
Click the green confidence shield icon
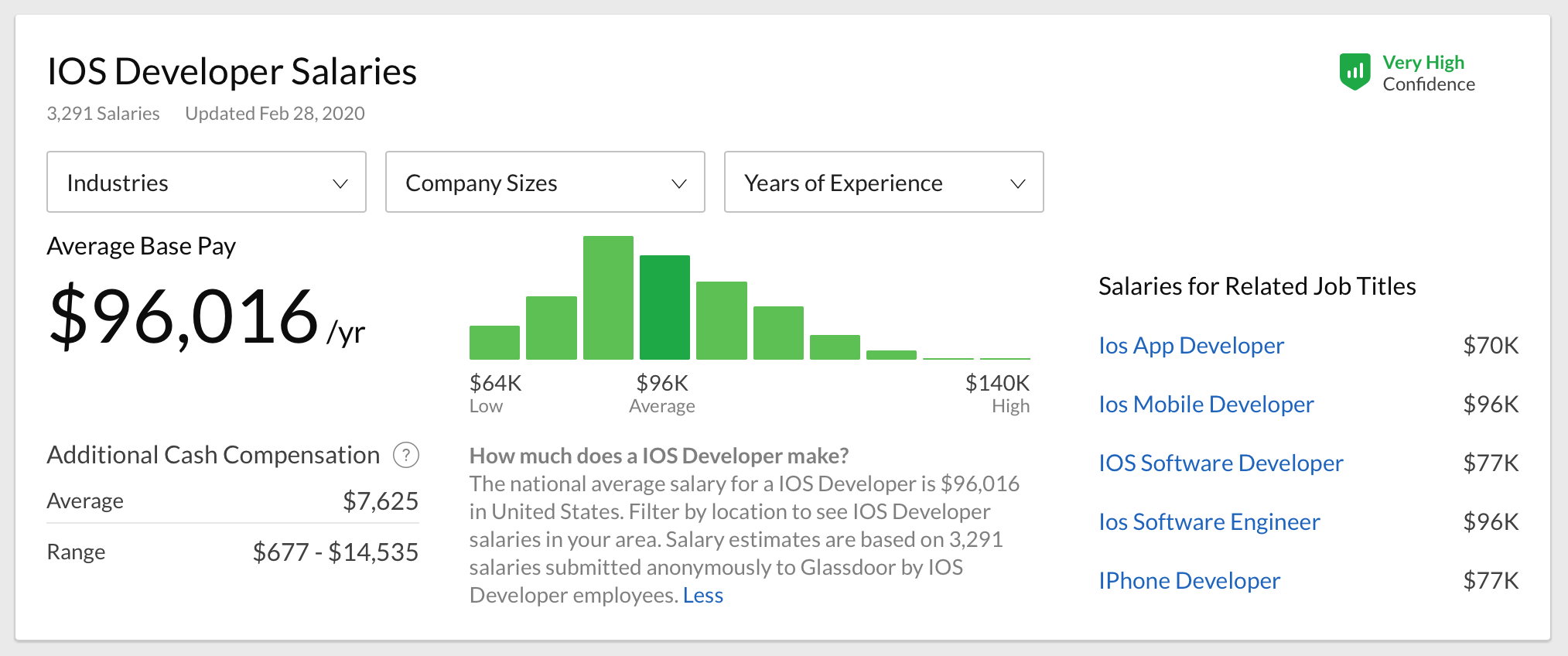pos(1354,72)
